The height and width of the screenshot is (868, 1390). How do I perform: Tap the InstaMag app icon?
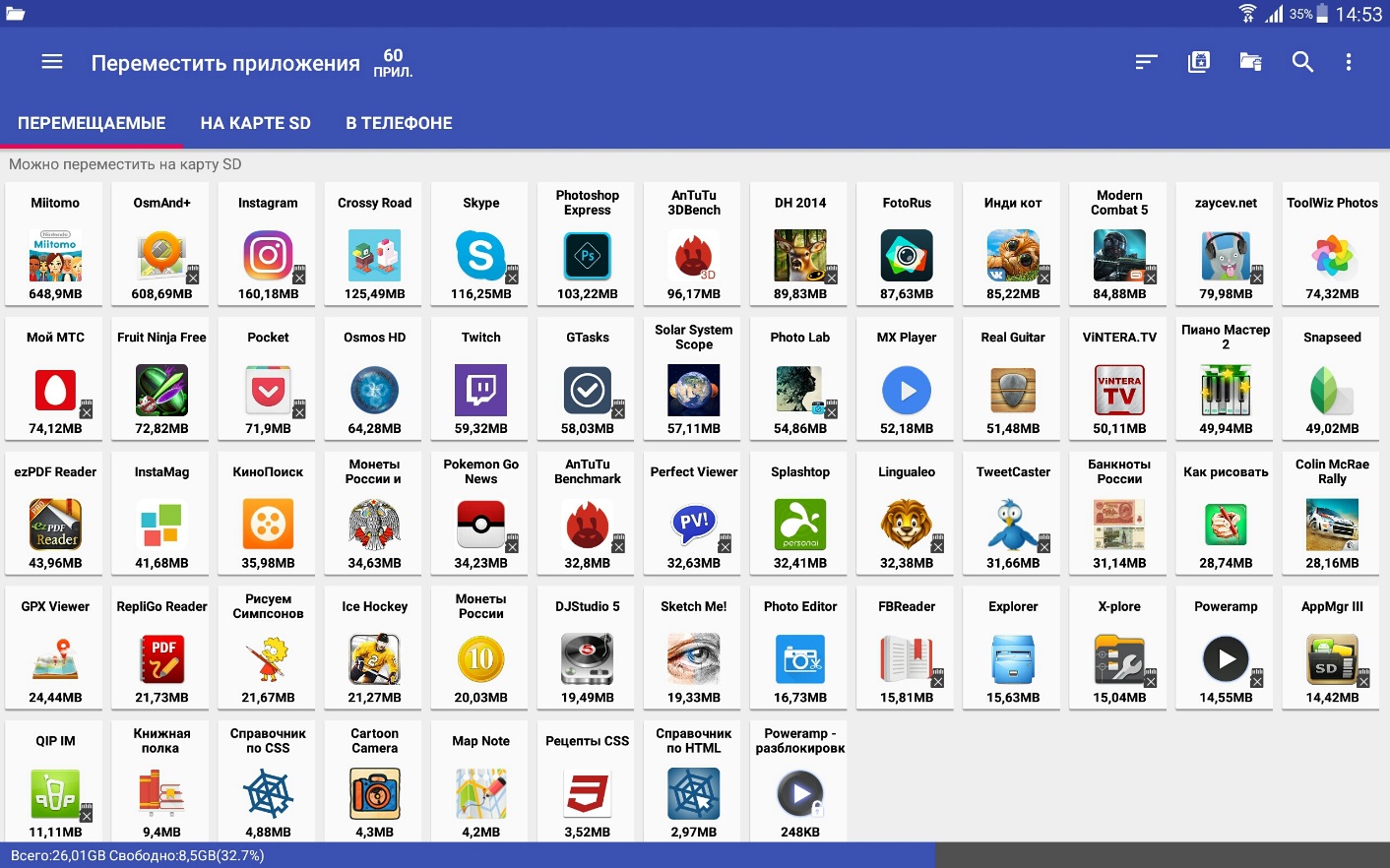(161, 525)
